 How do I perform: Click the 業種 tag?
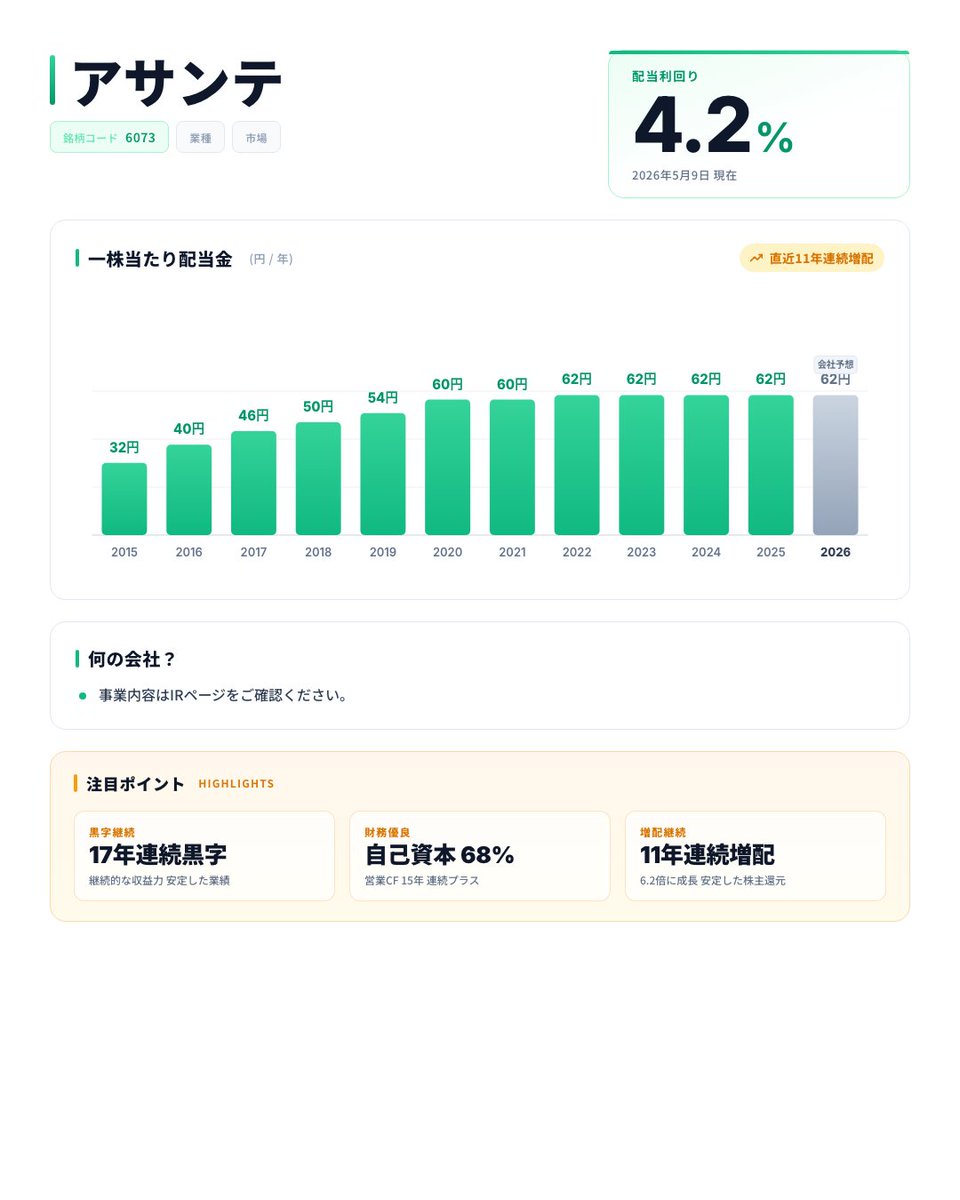(x=200, y=137)
